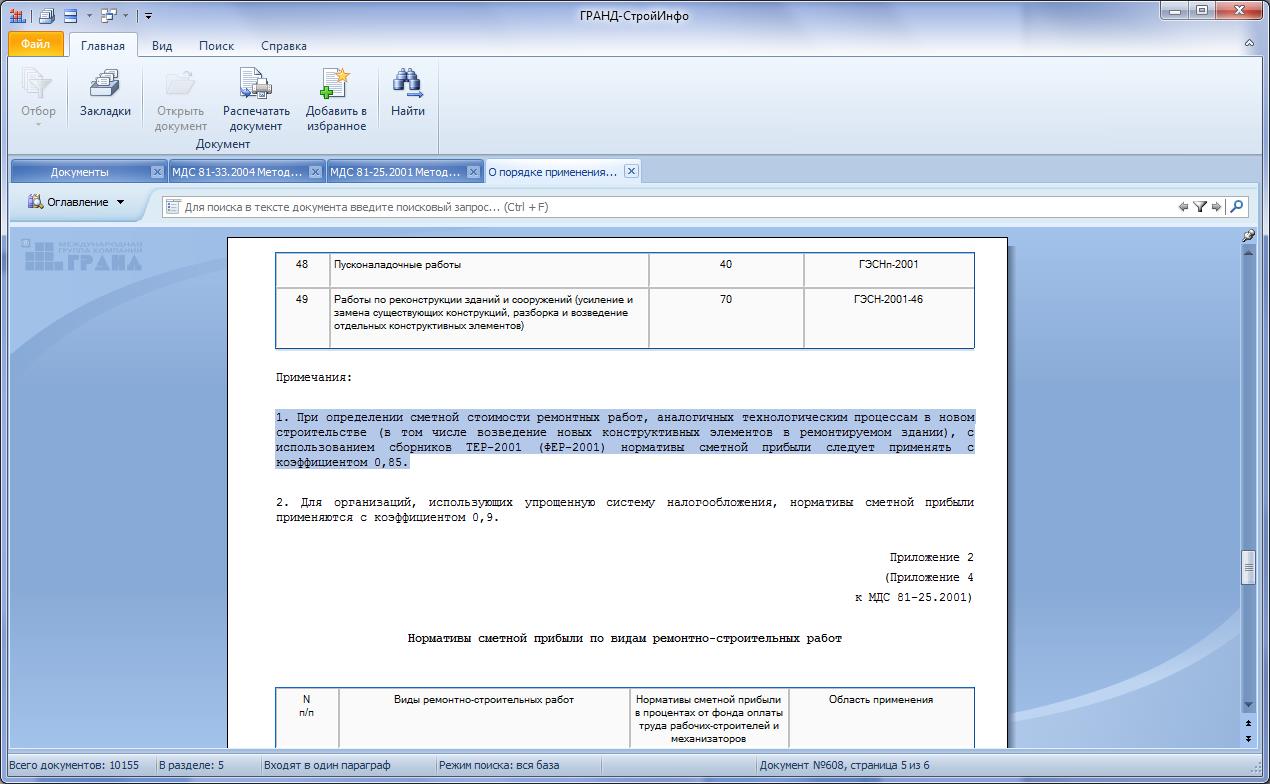Click the vertical scrollbar thumb
This screenshot has width=1270, height=784.
[x=1248, y=567]
